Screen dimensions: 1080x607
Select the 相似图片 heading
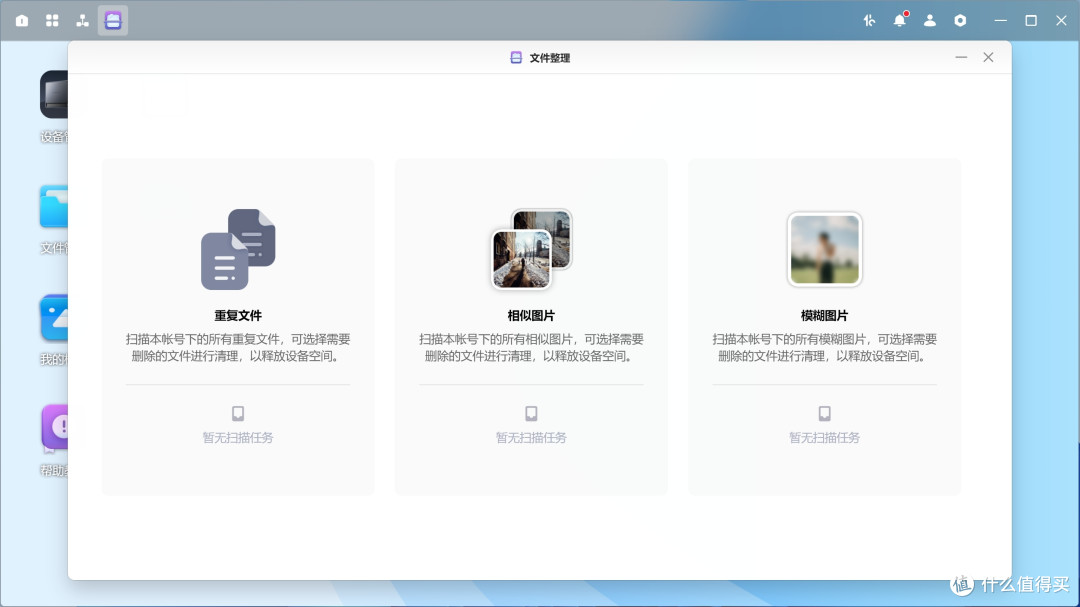coord(531,316)
